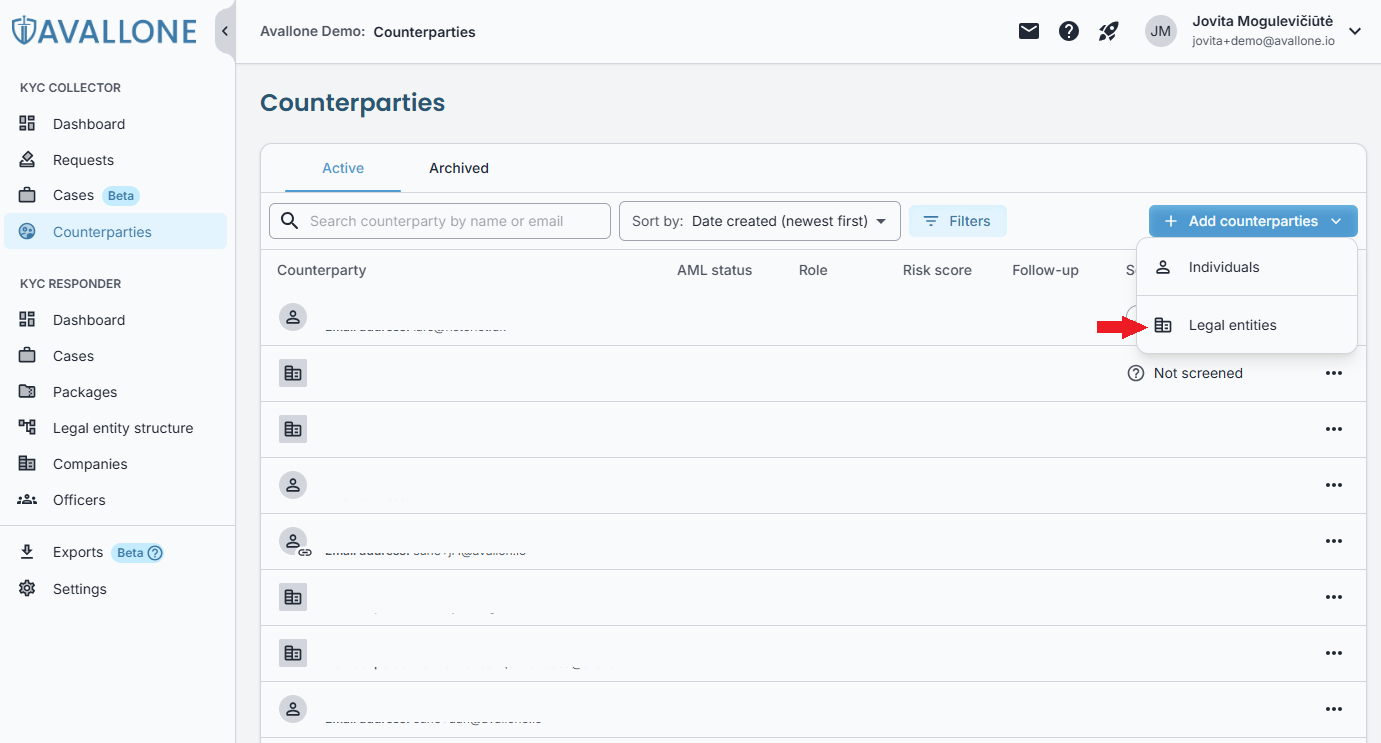1381x743 pixels.
Task: Click Counterparties breadcrumb in top bar
Action: tap(424, 32)
